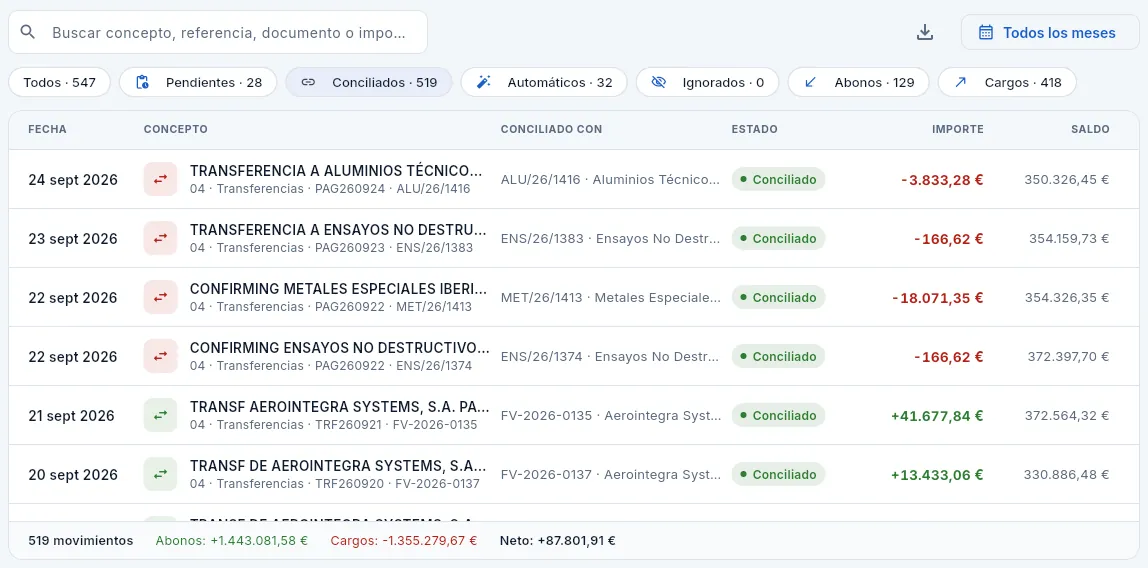
Task: Click the Neto: +87.801,91 € summary
Action: 557,541
